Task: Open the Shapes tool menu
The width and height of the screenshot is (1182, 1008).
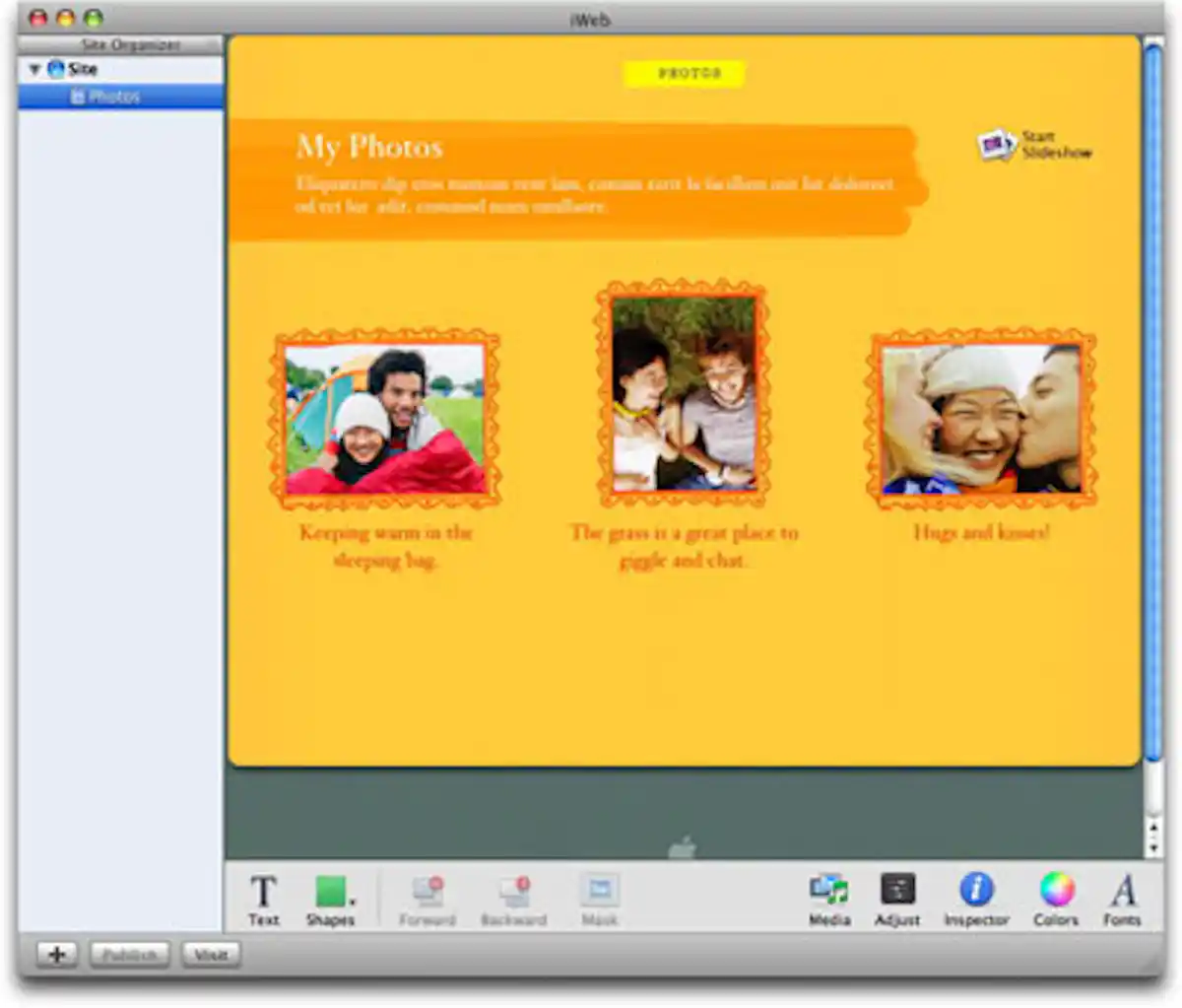Action: click(x=332, y=899)
